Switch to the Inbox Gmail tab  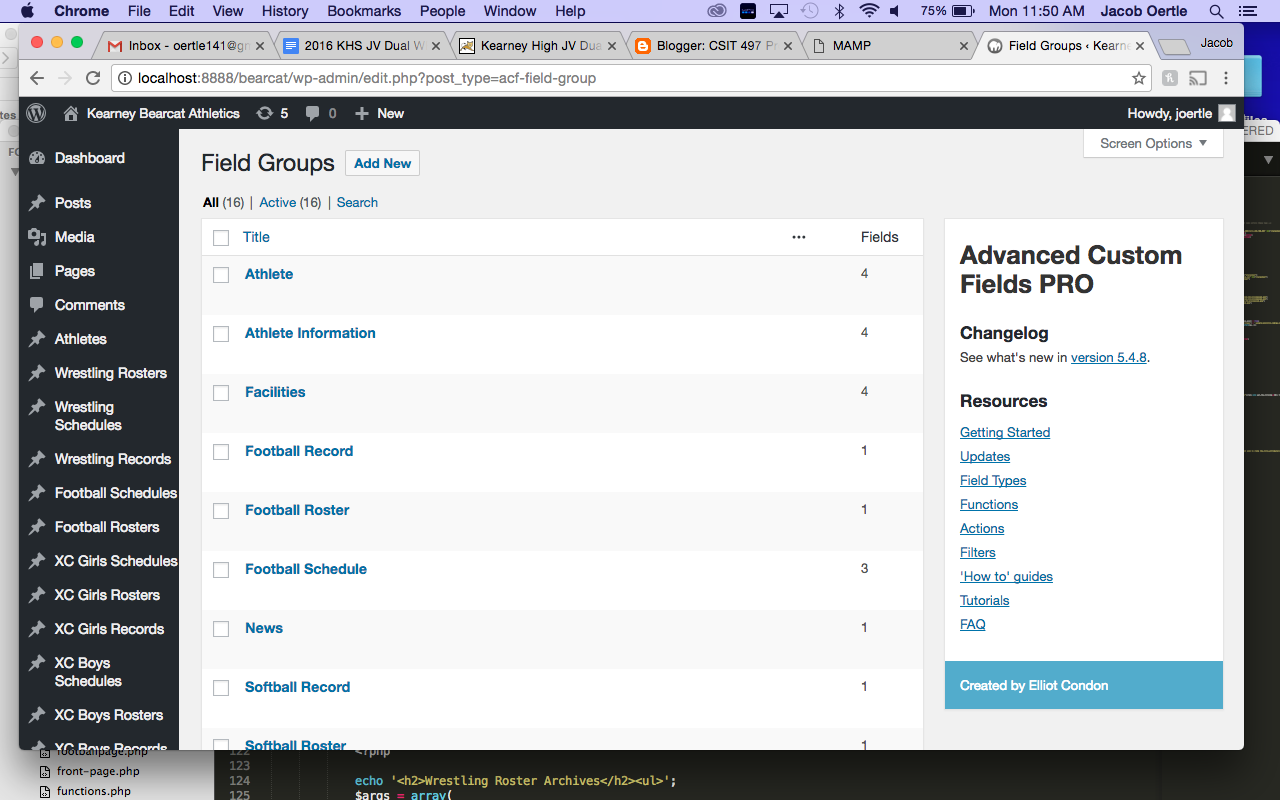[187, 46]
